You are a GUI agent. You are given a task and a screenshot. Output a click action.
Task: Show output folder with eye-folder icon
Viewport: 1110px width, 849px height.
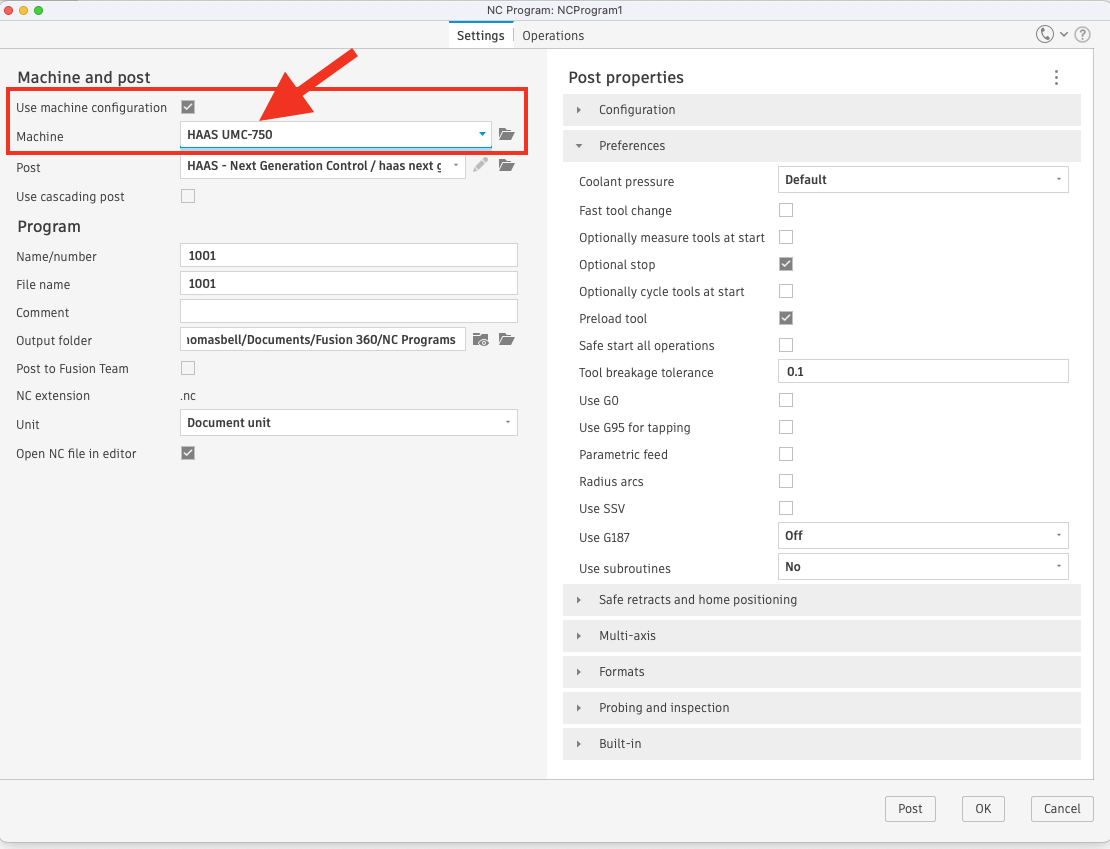pos(481,340)
